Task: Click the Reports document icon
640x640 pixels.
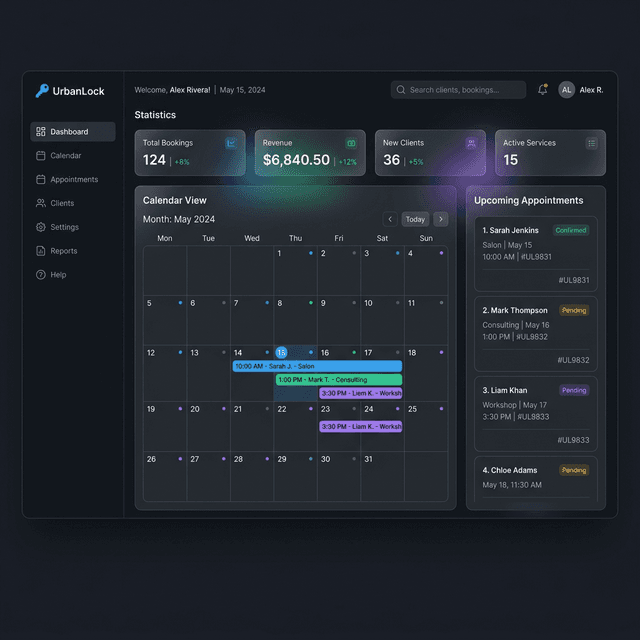Action: (41, 251)
